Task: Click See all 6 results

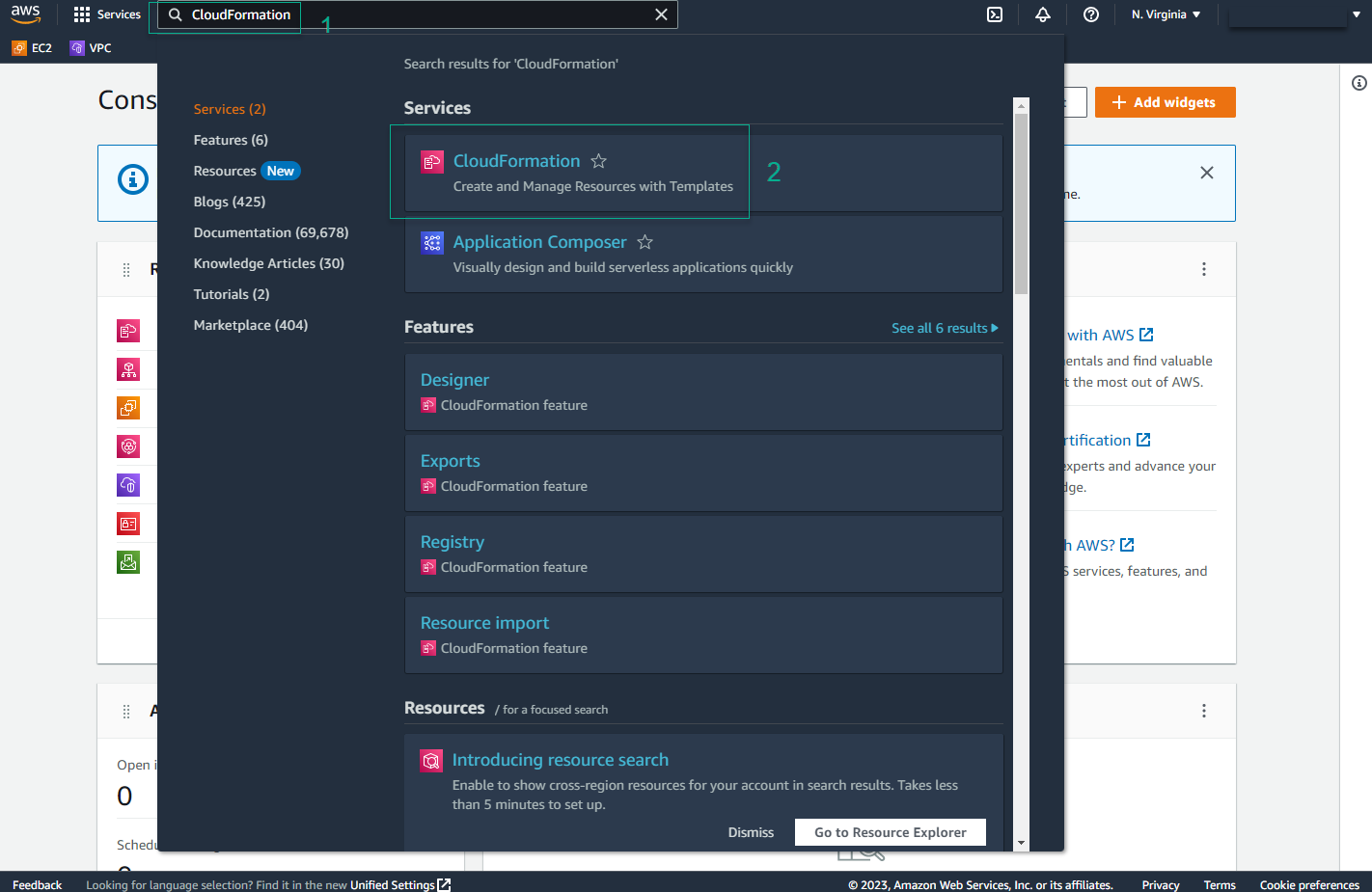Action: [945, 328]
